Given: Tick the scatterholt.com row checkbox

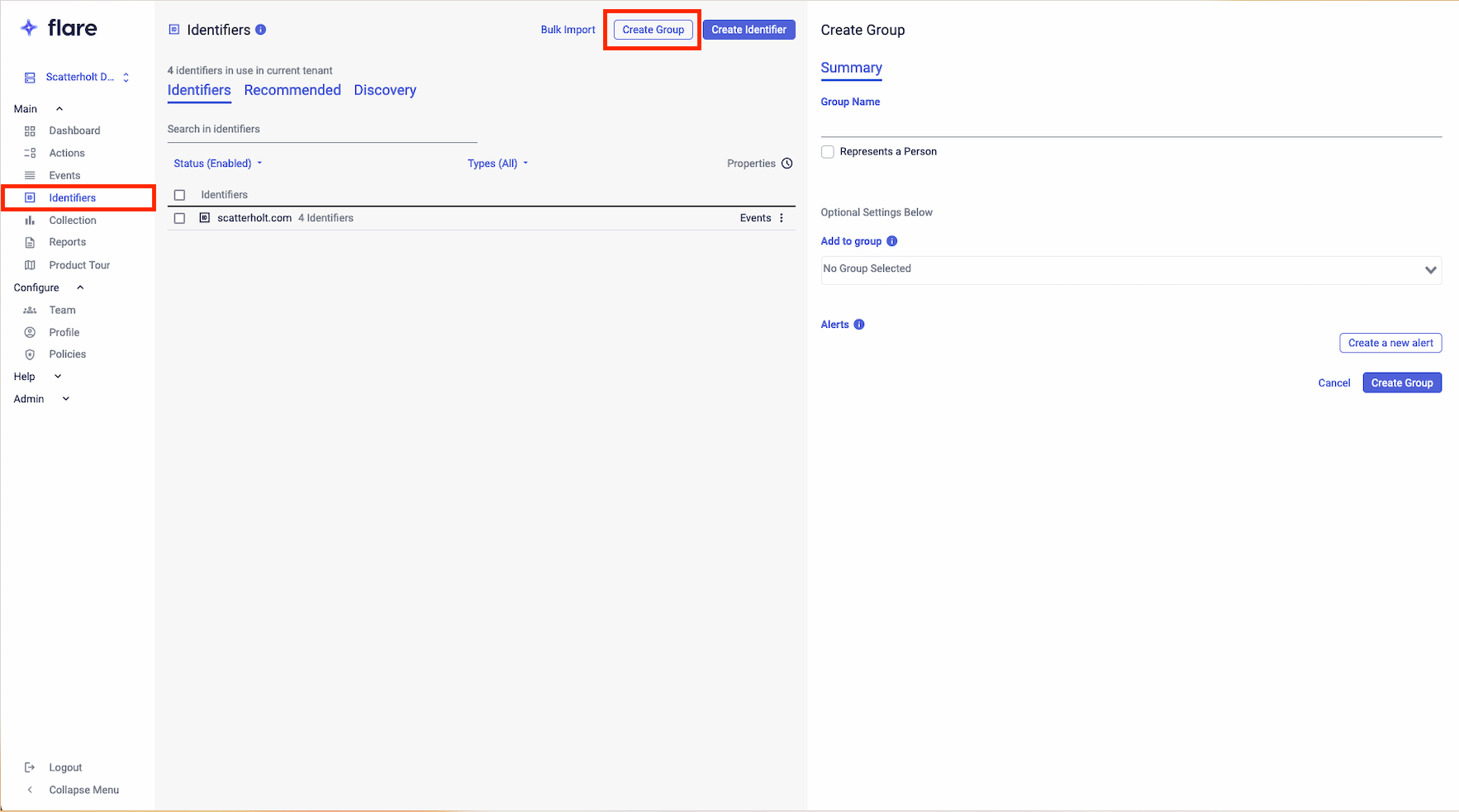Looking at the screenshot, I should 179,218.
